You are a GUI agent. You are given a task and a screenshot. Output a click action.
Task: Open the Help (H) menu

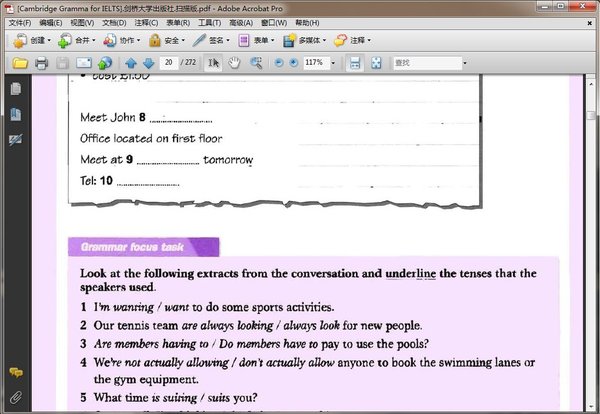tap(307, 23)
